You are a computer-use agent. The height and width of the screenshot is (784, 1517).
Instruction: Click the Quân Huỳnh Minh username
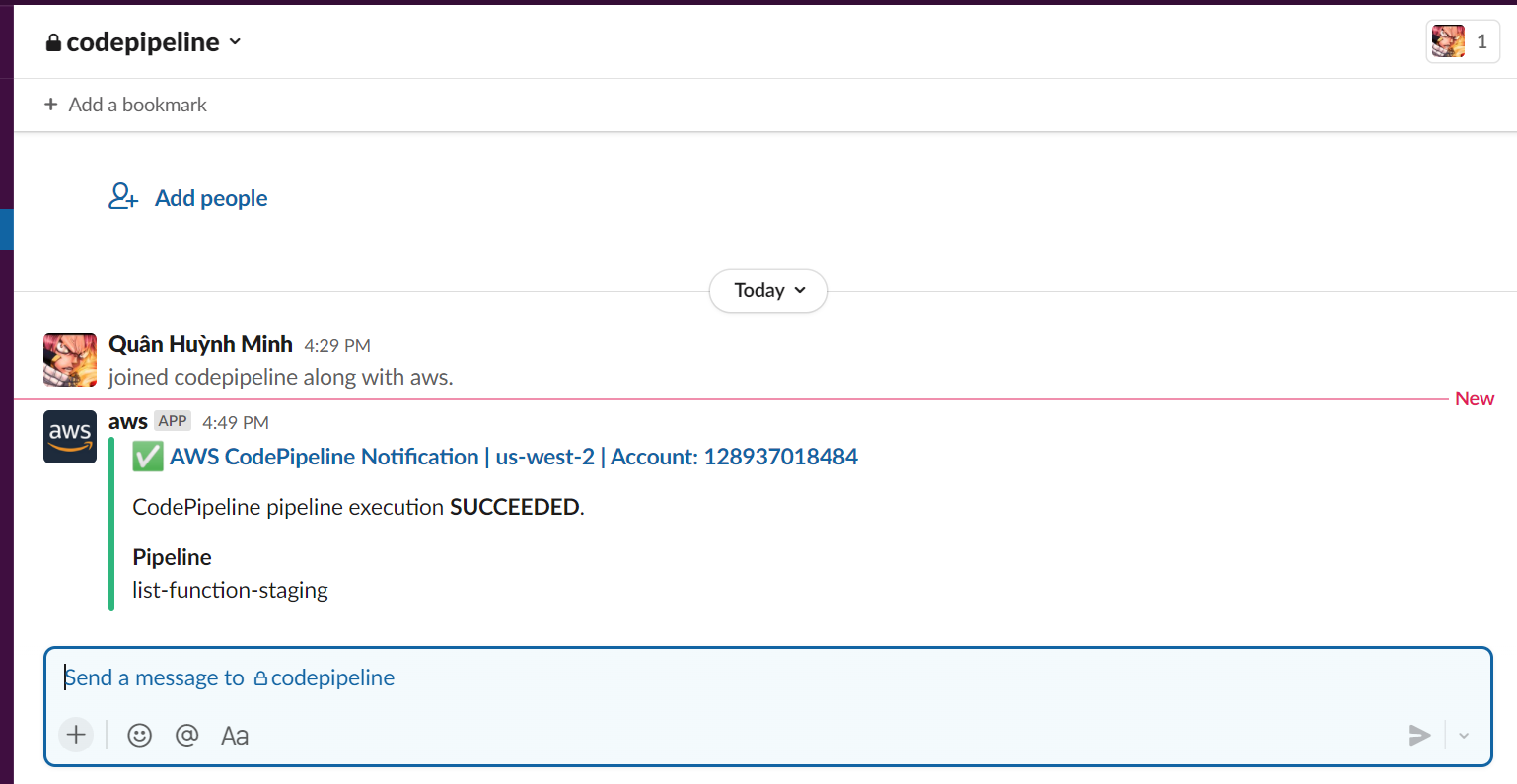[200, 344]
